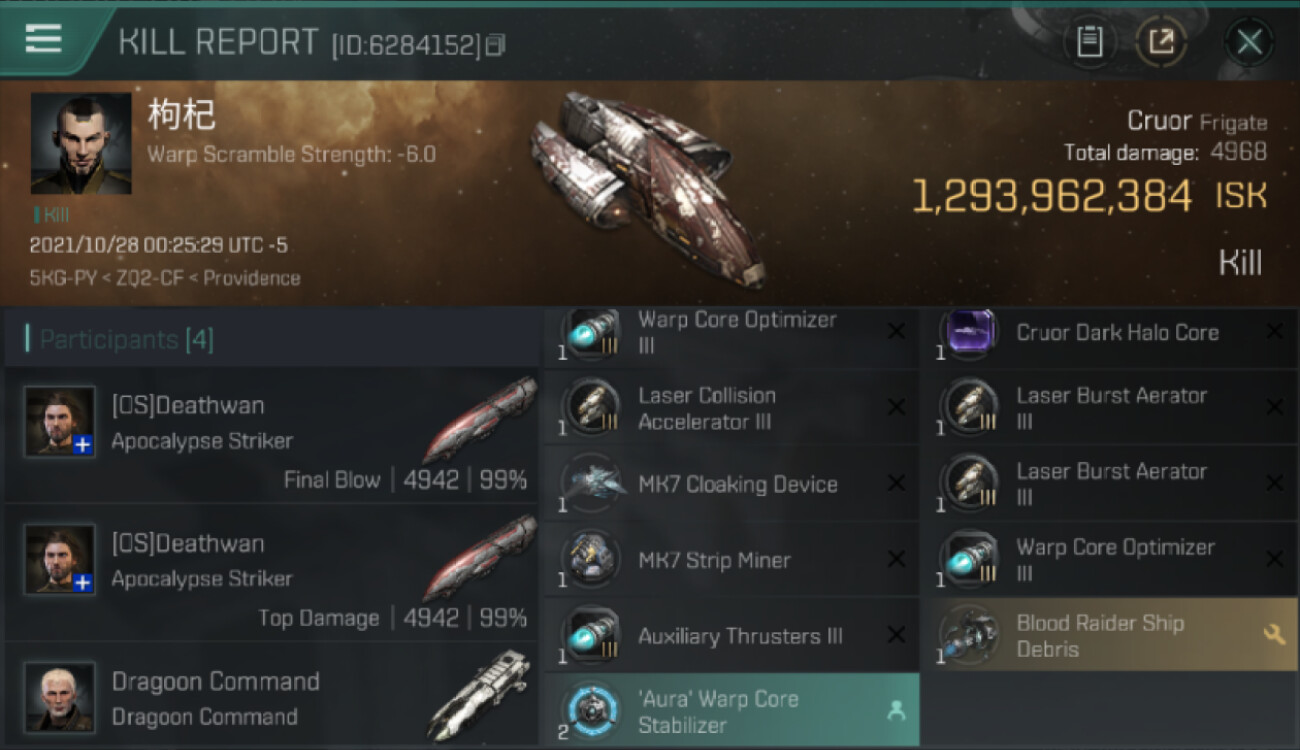
Task: Select the MK7 Cloaking Device icon
Action: 591,484
